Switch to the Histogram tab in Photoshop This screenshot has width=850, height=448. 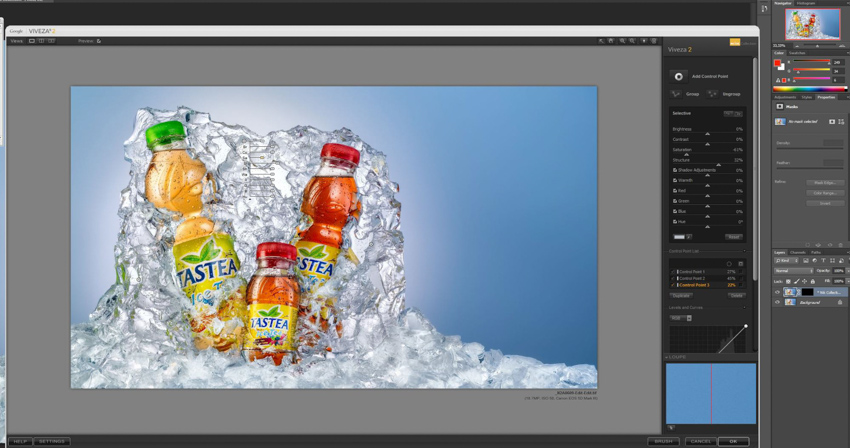(x=806, y=3)
